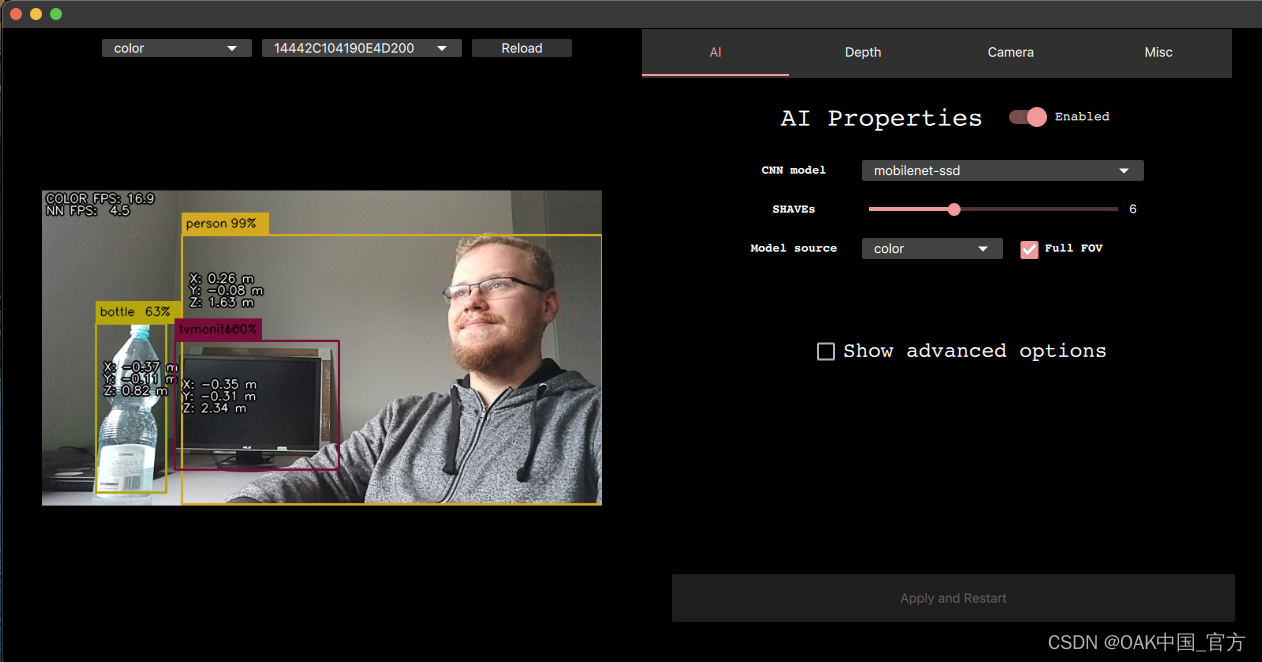Screen dimensions: 1262x662
Task: Click the camera preview image
Action: click(x=322, y=348)
